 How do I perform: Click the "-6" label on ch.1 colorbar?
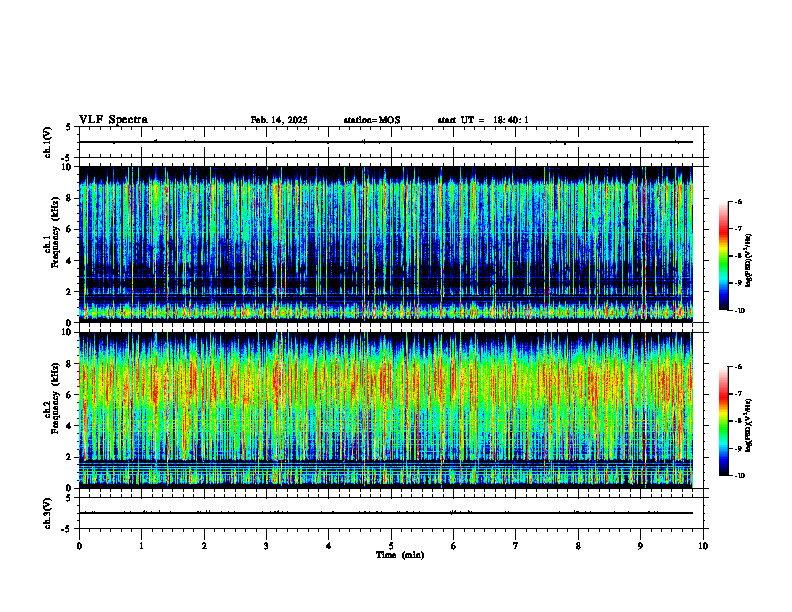[738, 202]
